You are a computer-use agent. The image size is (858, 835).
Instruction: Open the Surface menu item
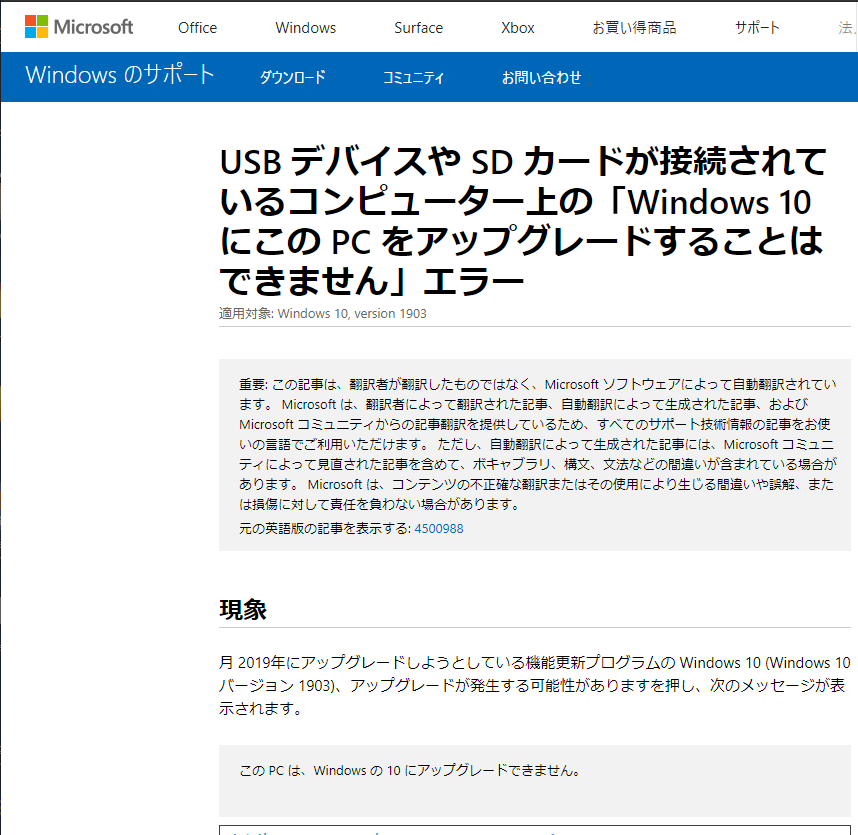tap(419, 28)
